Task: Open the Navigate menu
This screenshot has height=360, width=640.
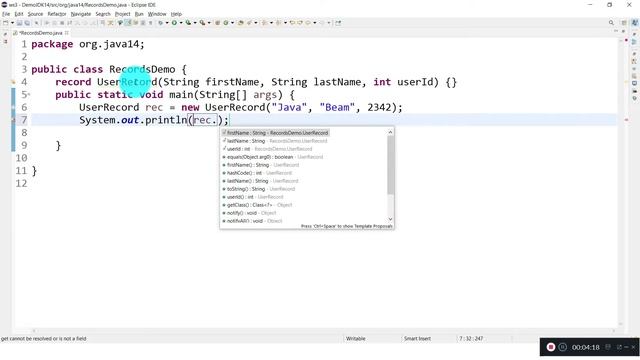Action: [81, 14]
